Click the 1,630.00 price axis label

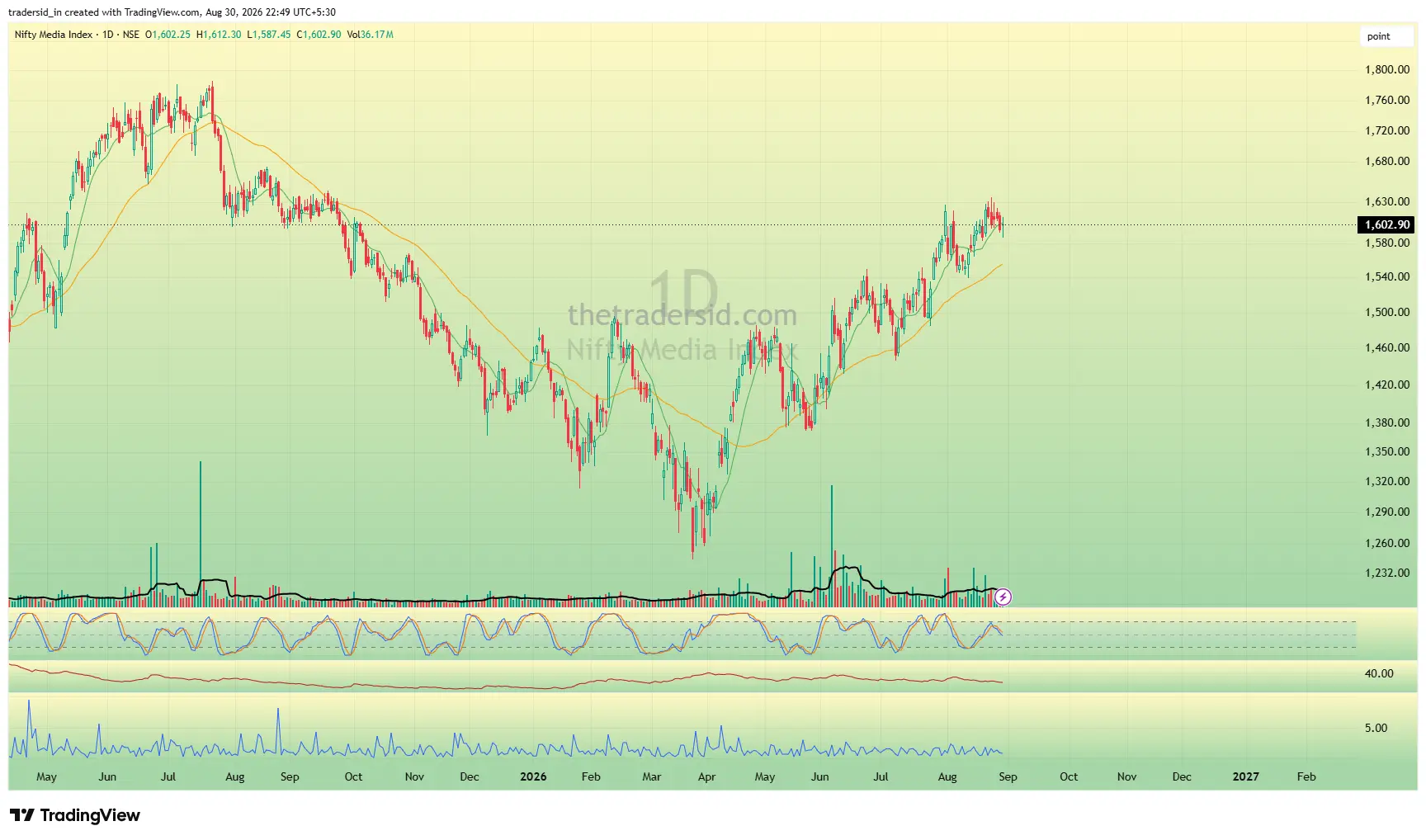pyautogui.click(x=1387, y=201)
